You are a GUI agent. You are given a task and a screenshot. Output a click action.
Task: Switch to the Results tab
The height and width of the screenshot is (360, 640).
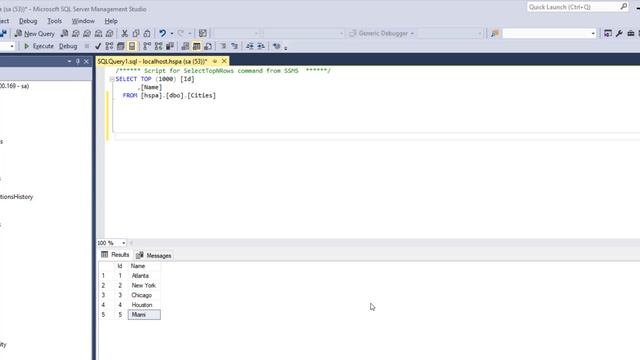click(x=115, y=255)
